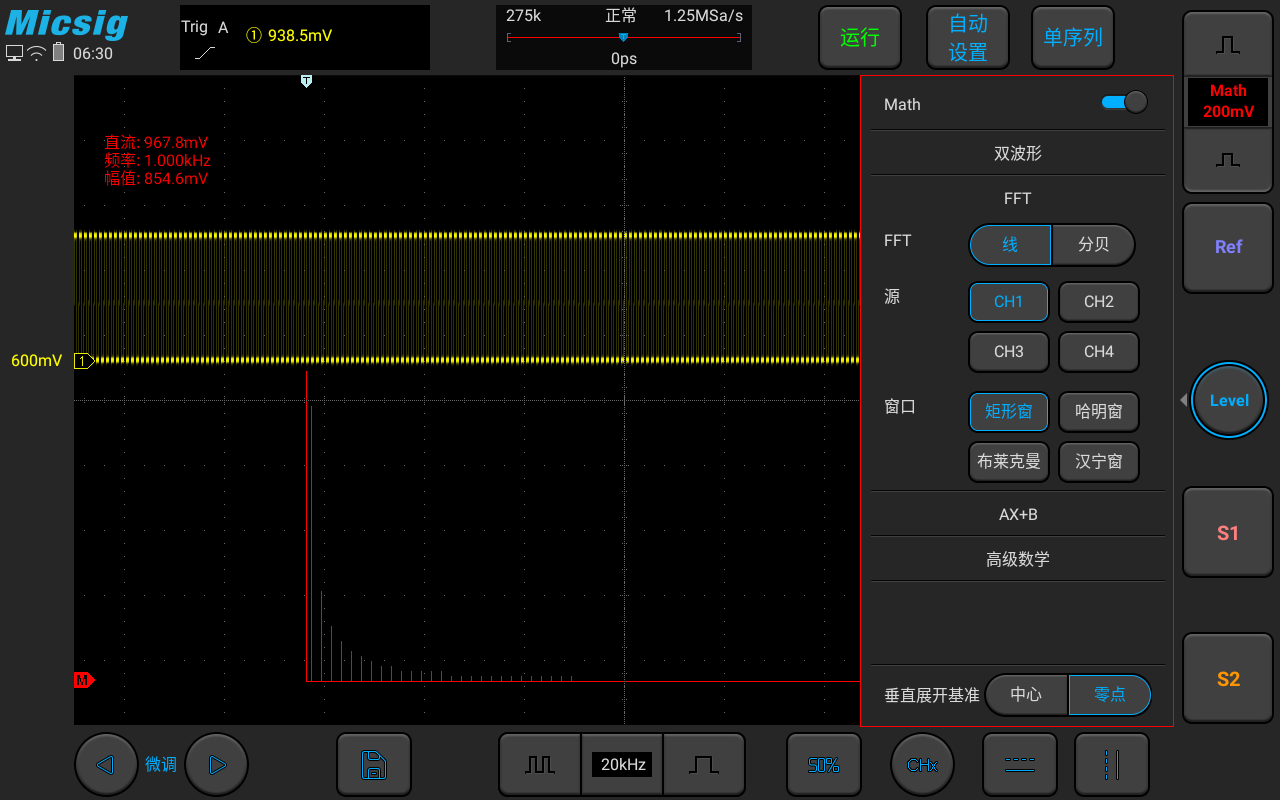Click the Wi-Fi status icon

coord(37,54)
